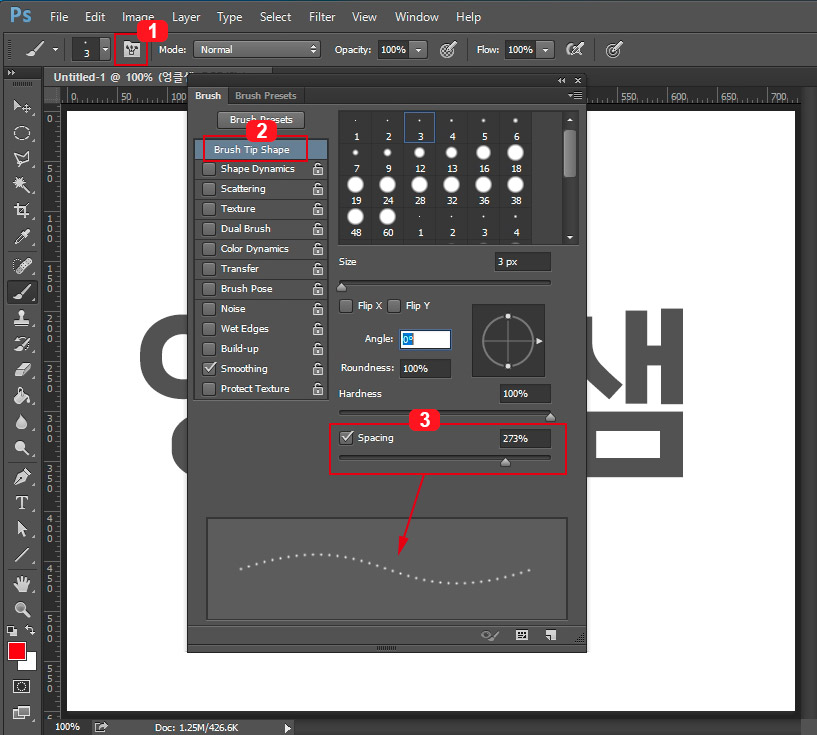Select the Path Selection tool
Image resolution: width=817 pixels, height=735 pixels.
point(21,529)
